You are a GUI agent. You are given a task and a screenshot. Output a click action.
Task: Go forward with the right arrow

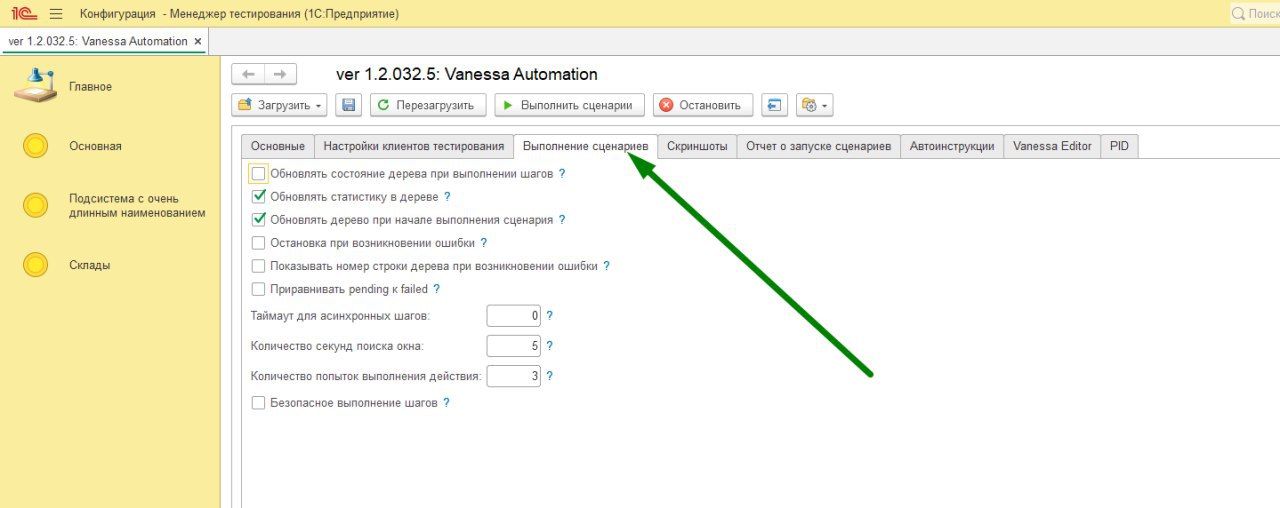280,74
